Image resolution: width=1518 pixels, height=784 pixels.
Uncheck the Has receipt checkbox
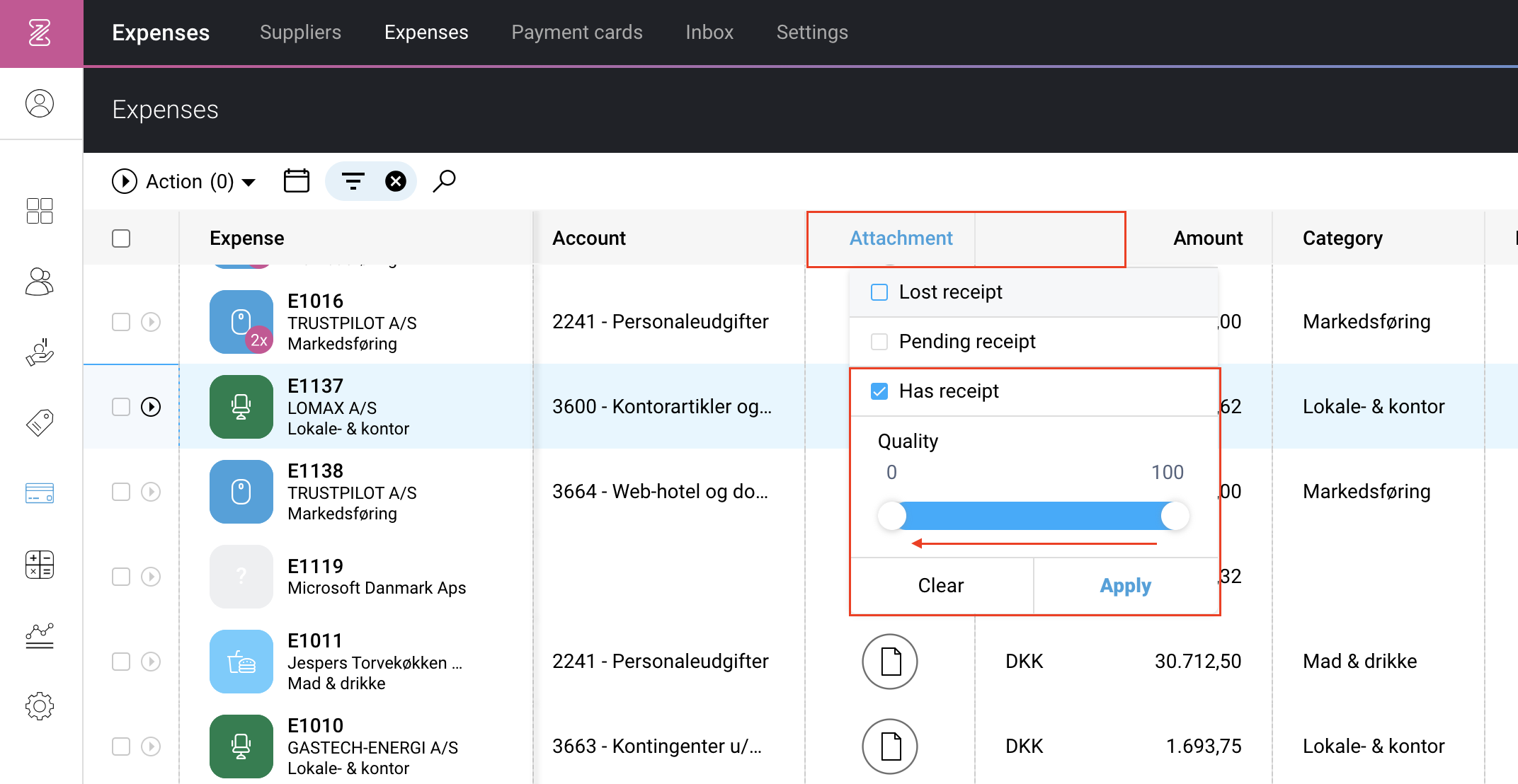pyautogui.click(x=879, y=391)
